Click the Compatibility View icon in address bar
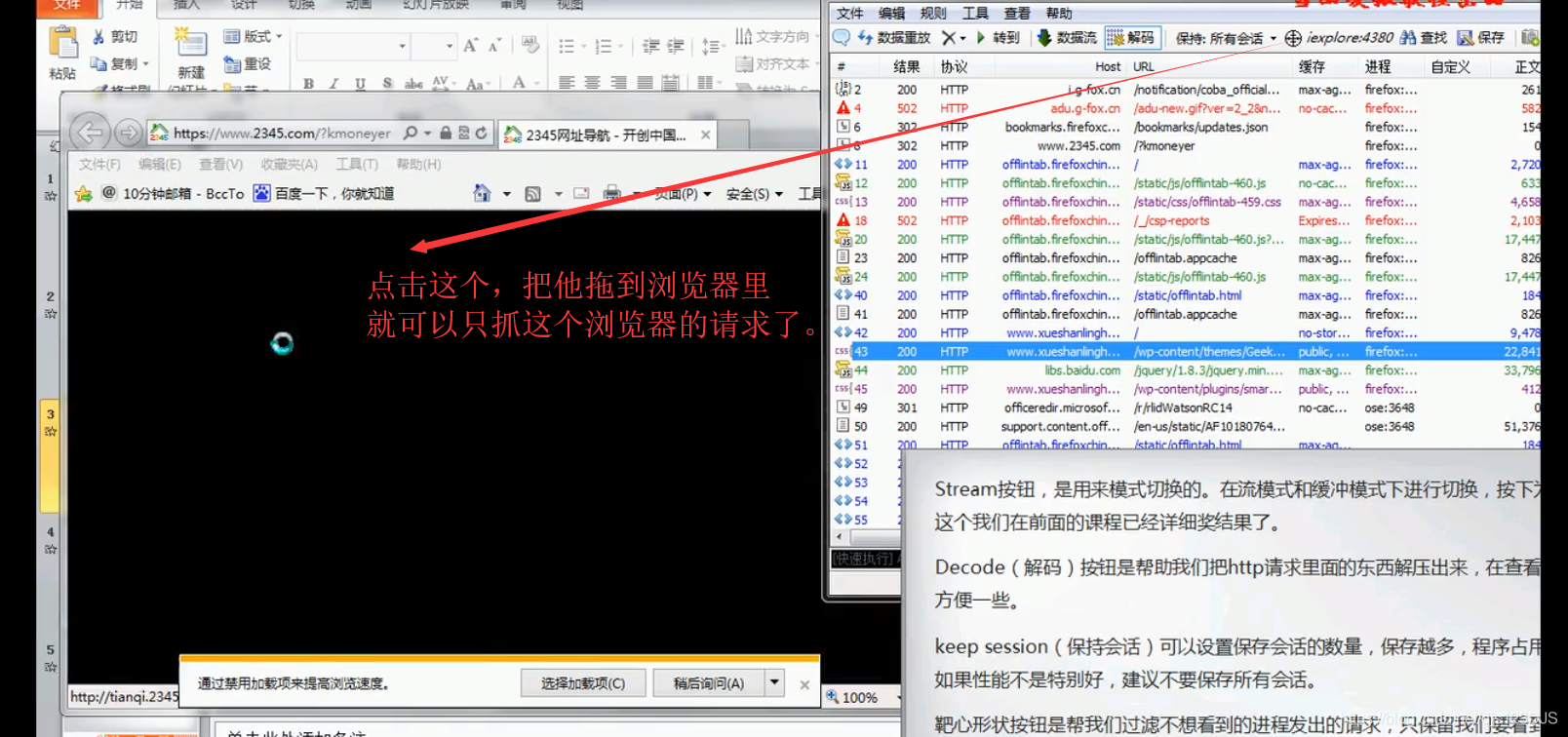 (463, 133)
